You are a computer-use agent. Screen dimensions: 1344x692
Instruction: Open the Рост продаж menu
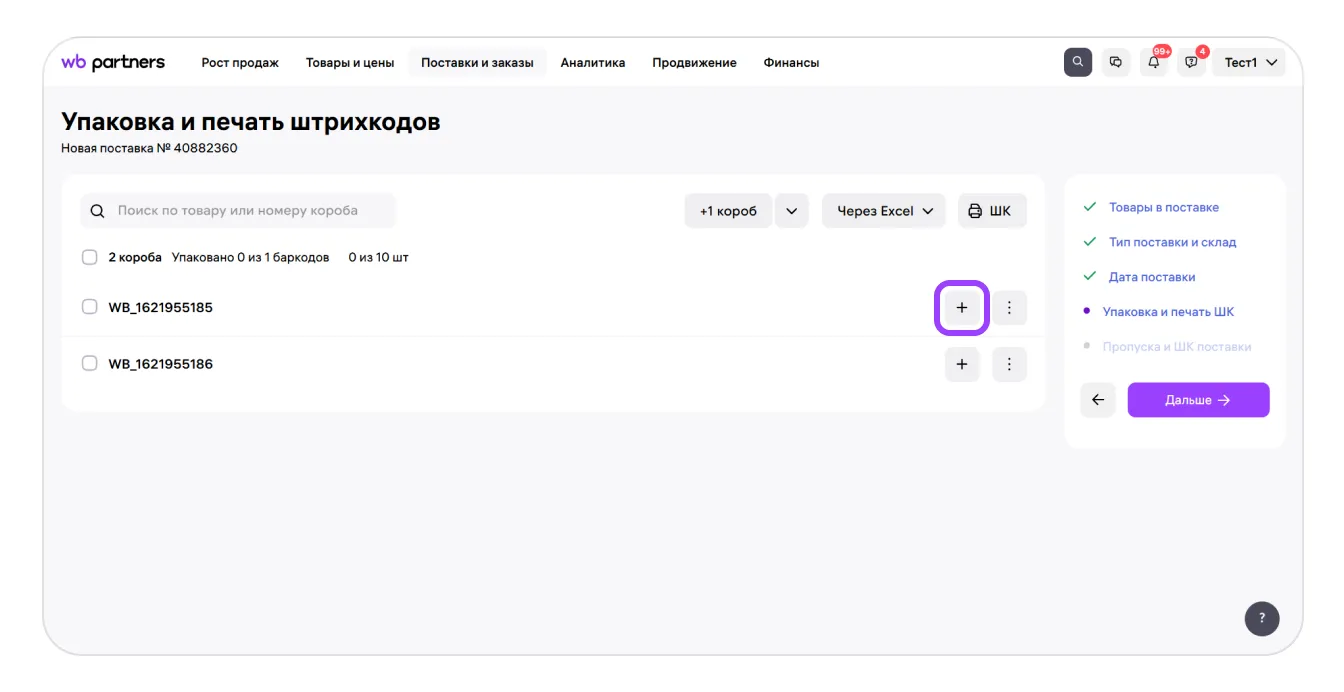[x=240, y=62]
